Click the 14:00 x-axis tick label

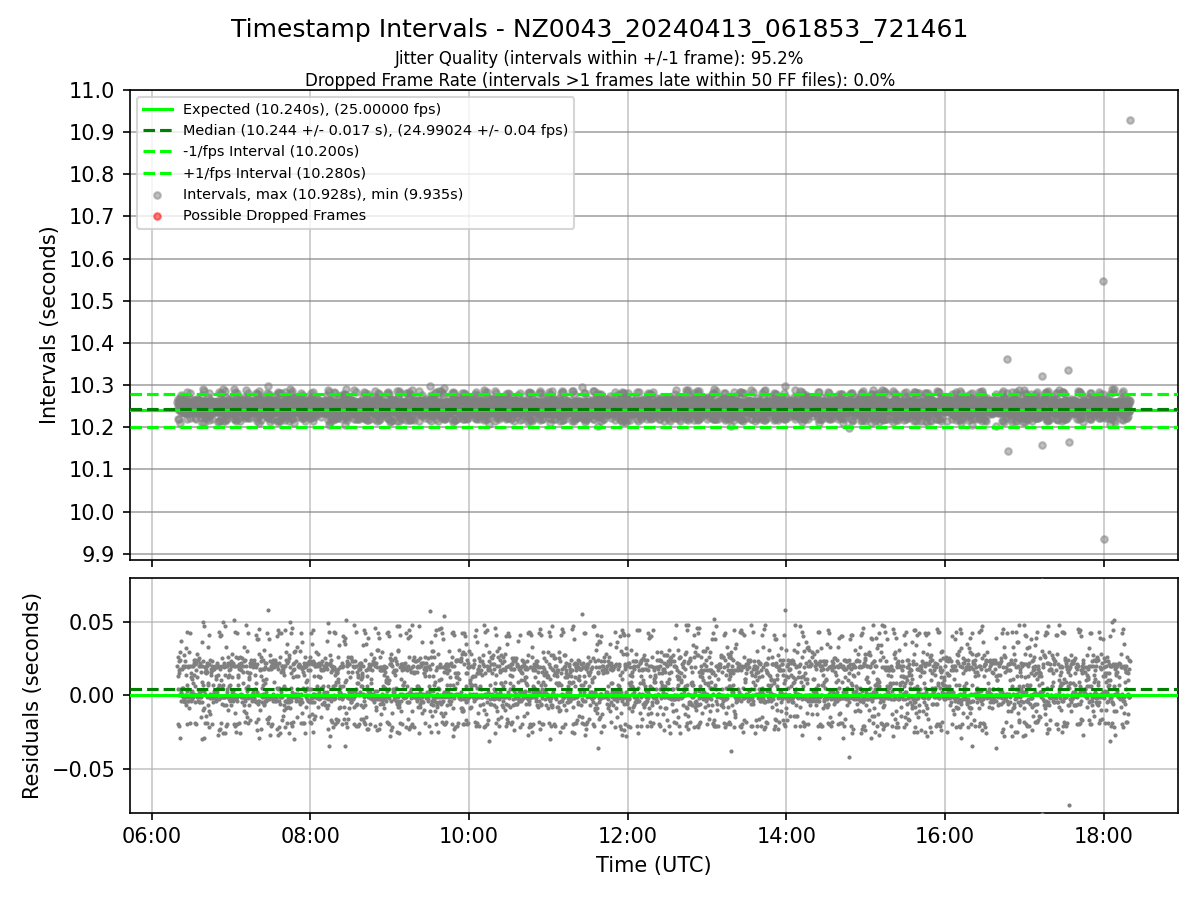click(786, 835)
